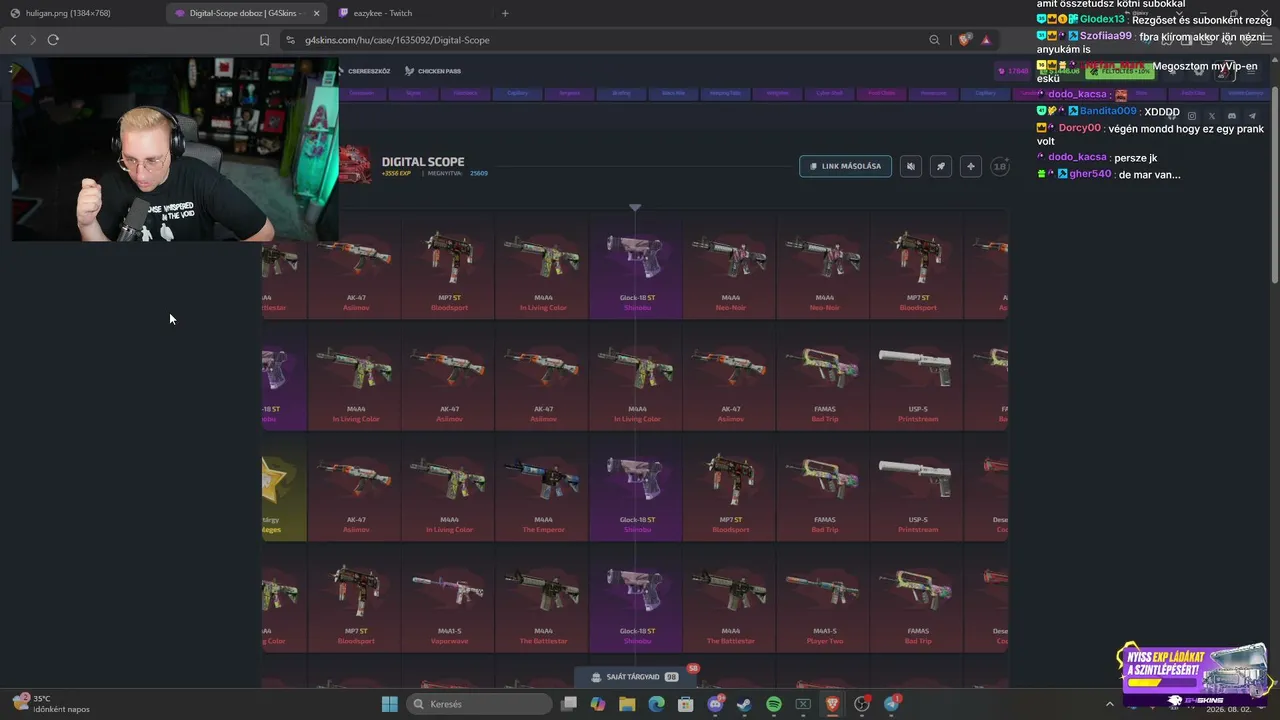Open Brave Rewards triangle icon

coord(986,40)
